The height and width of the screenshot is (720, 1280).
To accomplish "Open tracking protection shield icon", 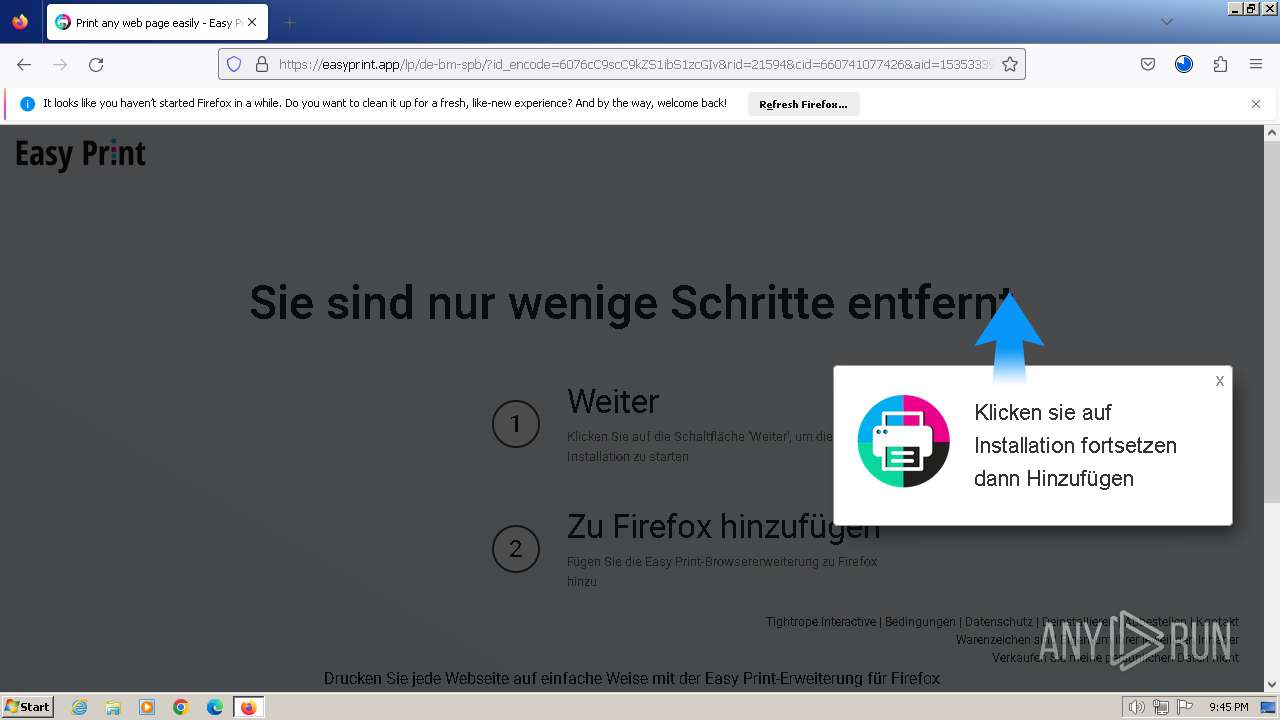I will pyautogui.click(x=234, y=64).
